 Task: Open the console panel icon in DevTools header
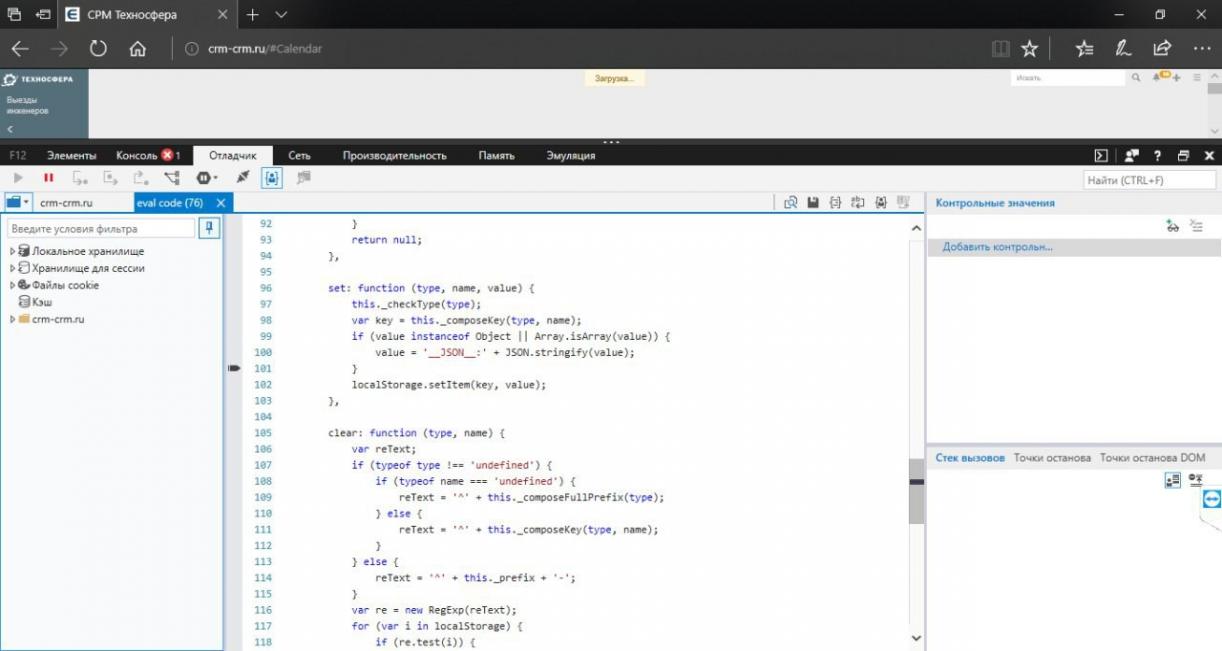(x=1101, y=156)
